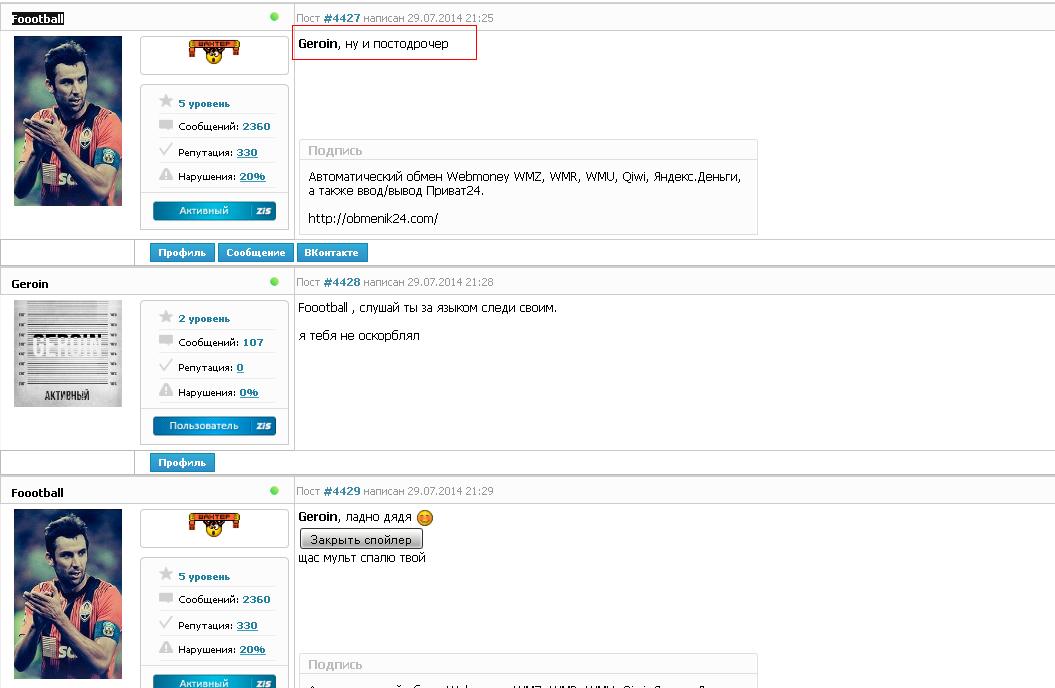This screenshot has width=1055, height=688.
Task: Click message icon next to Сообщений: 107
Action: point(166,340)
